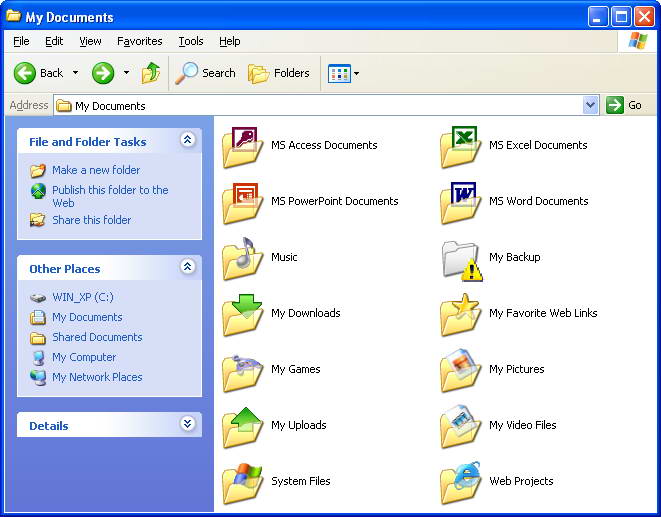661x517 pixels.
Task: Click the My Favorite Web Links label
Action: point(543,313)
